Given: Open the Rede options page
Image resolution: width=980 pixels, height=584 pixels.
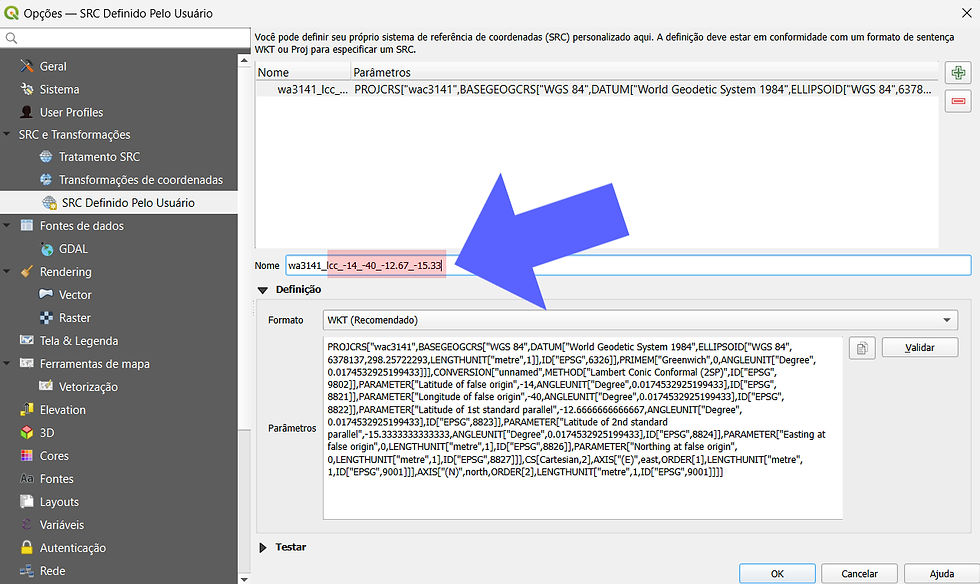Looking at the screenshot, I should pyautogui.click(x=52, y=570).
